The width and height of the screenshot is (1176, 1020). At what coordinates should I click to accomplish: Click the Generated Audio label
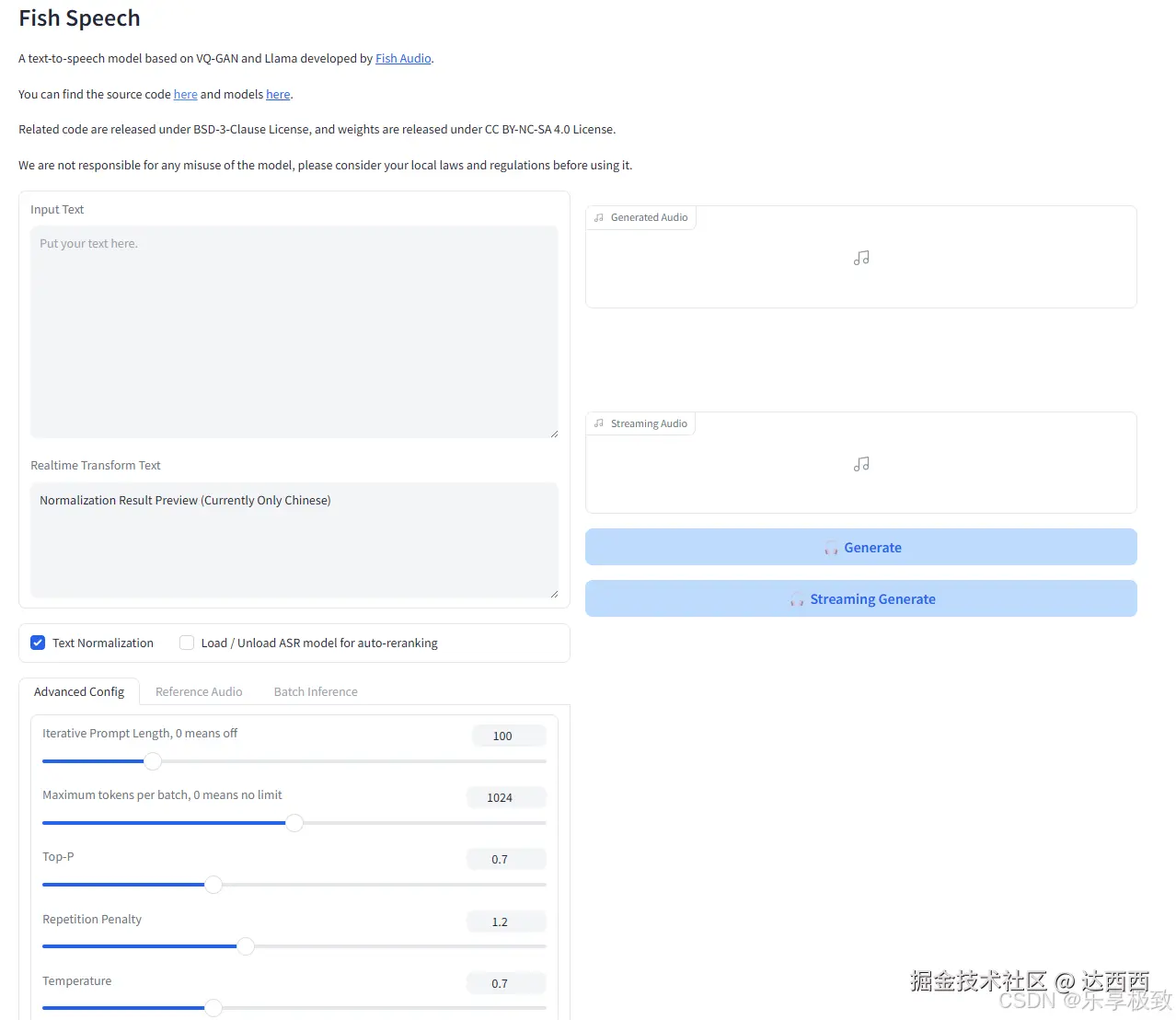[650, 217]
